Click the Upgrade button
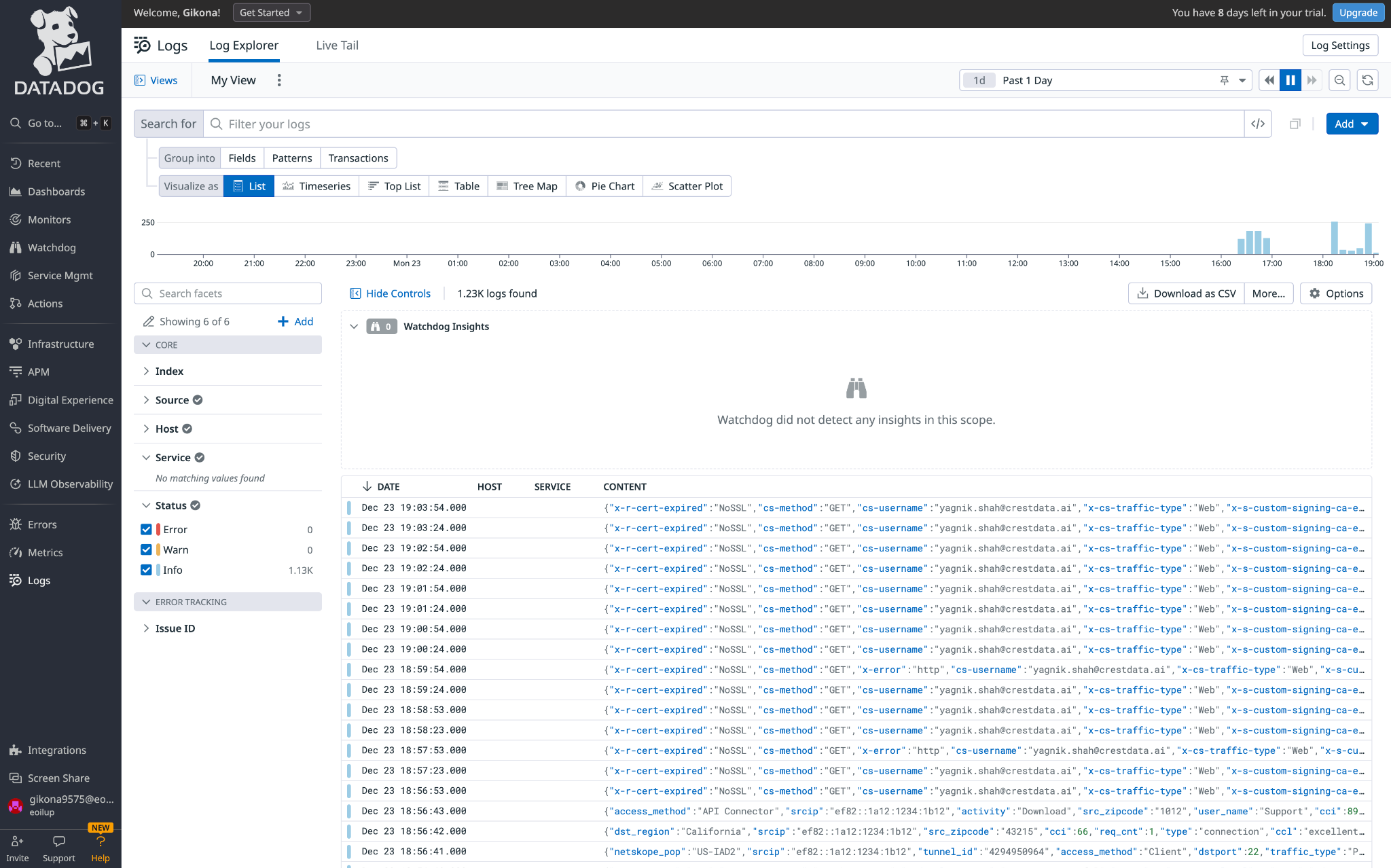1391x868 pixels. click(1358, 12)
